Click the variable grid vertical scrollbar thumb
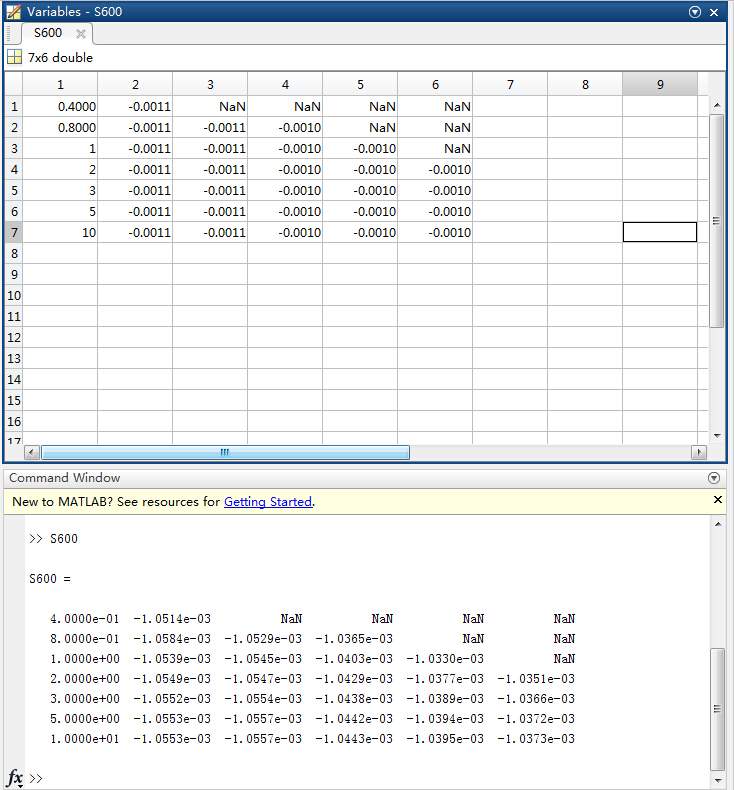This screenshot has height=790, width=734. pyautogui.click(x=716, y=221)
